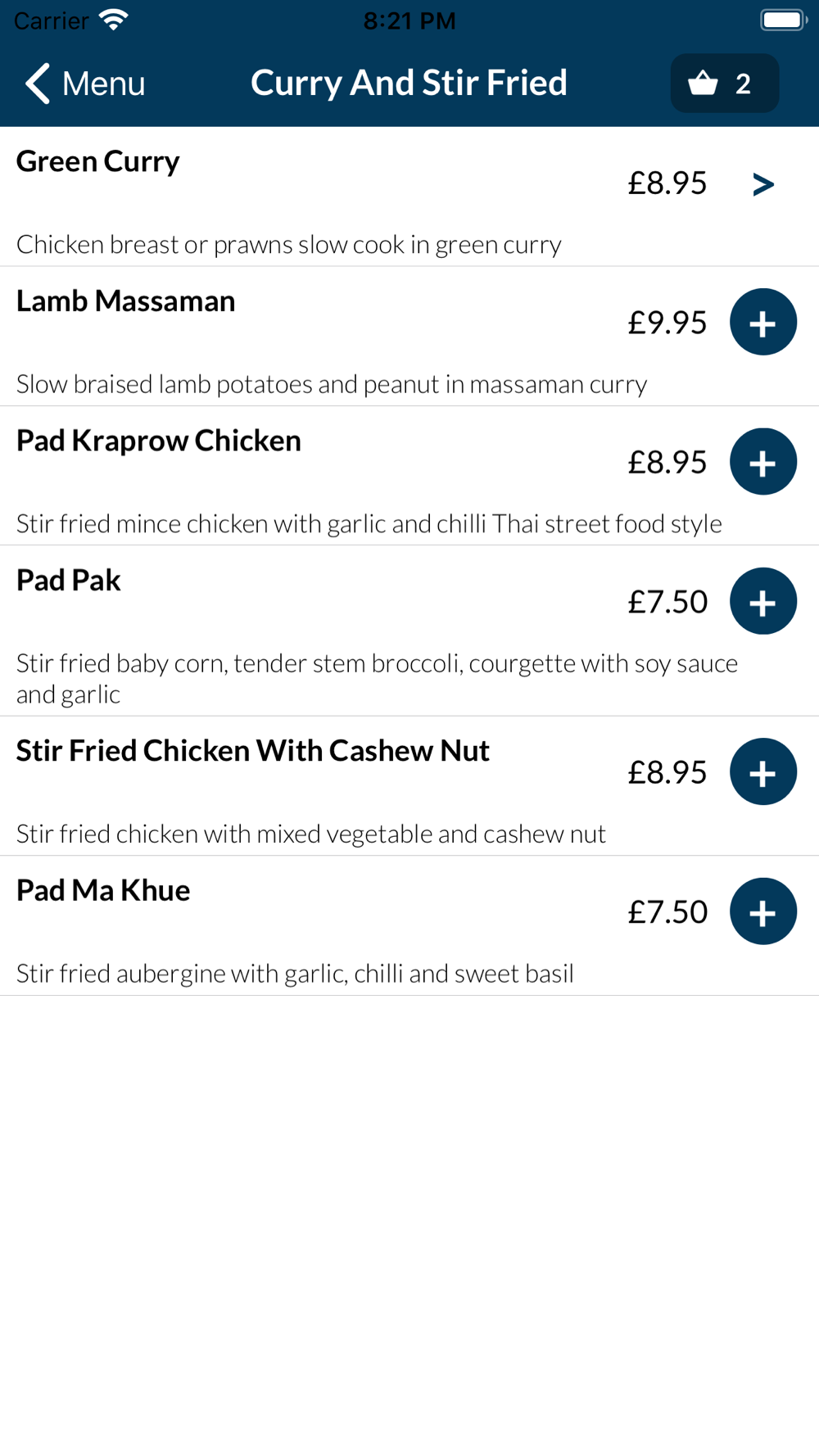
Task: Tap Stir Fried Chicken With Cashew Nut title
Action: (252, 750)
